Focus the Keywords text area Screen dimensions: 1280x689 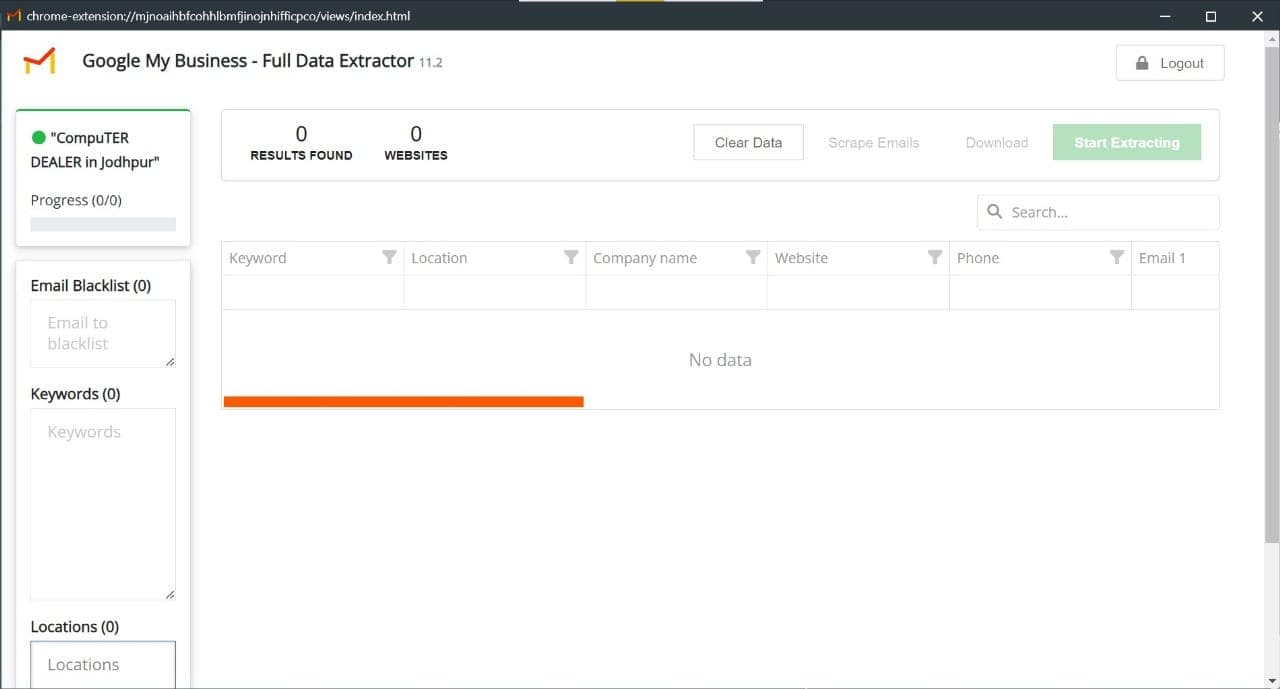coord(103,504)
